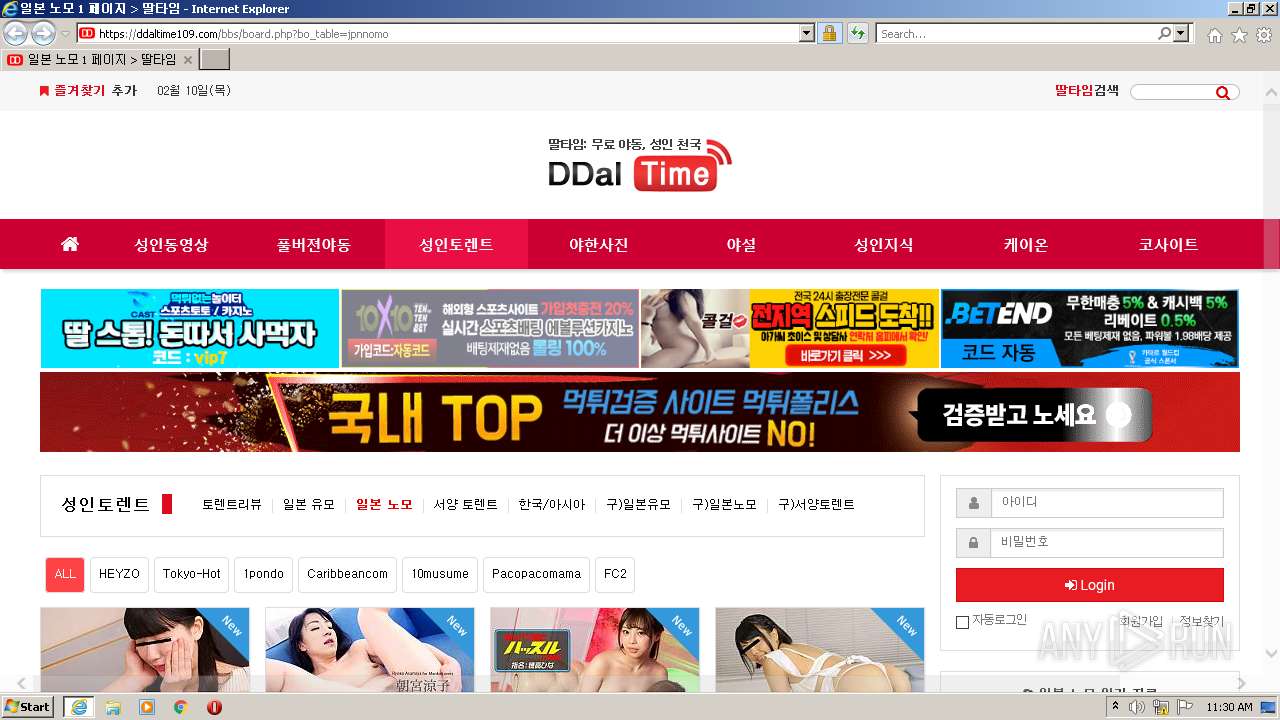Select the 일본 유모 sub-category link

click(x=309, y=505)
